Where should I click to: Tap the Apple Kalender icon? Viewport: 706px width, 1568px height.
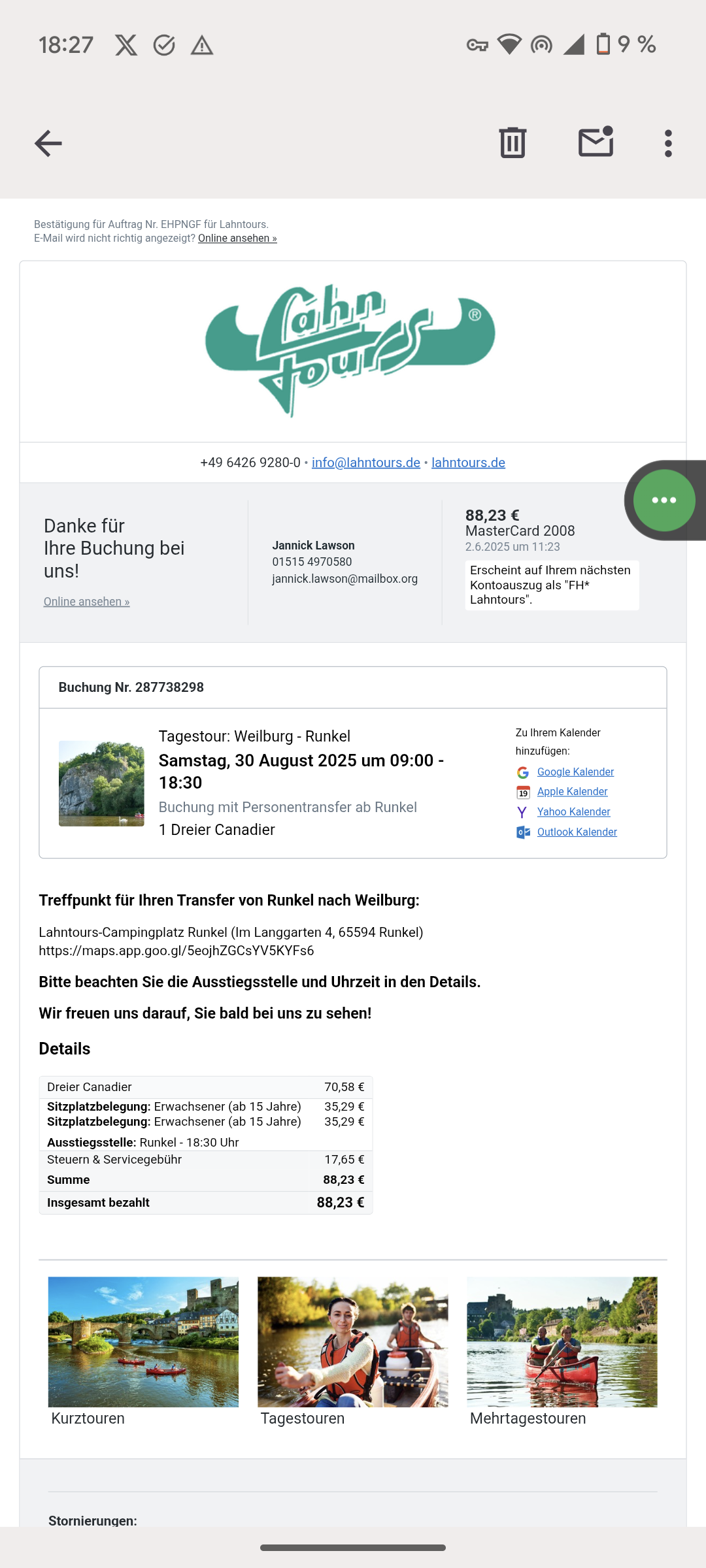coord(523,792)
